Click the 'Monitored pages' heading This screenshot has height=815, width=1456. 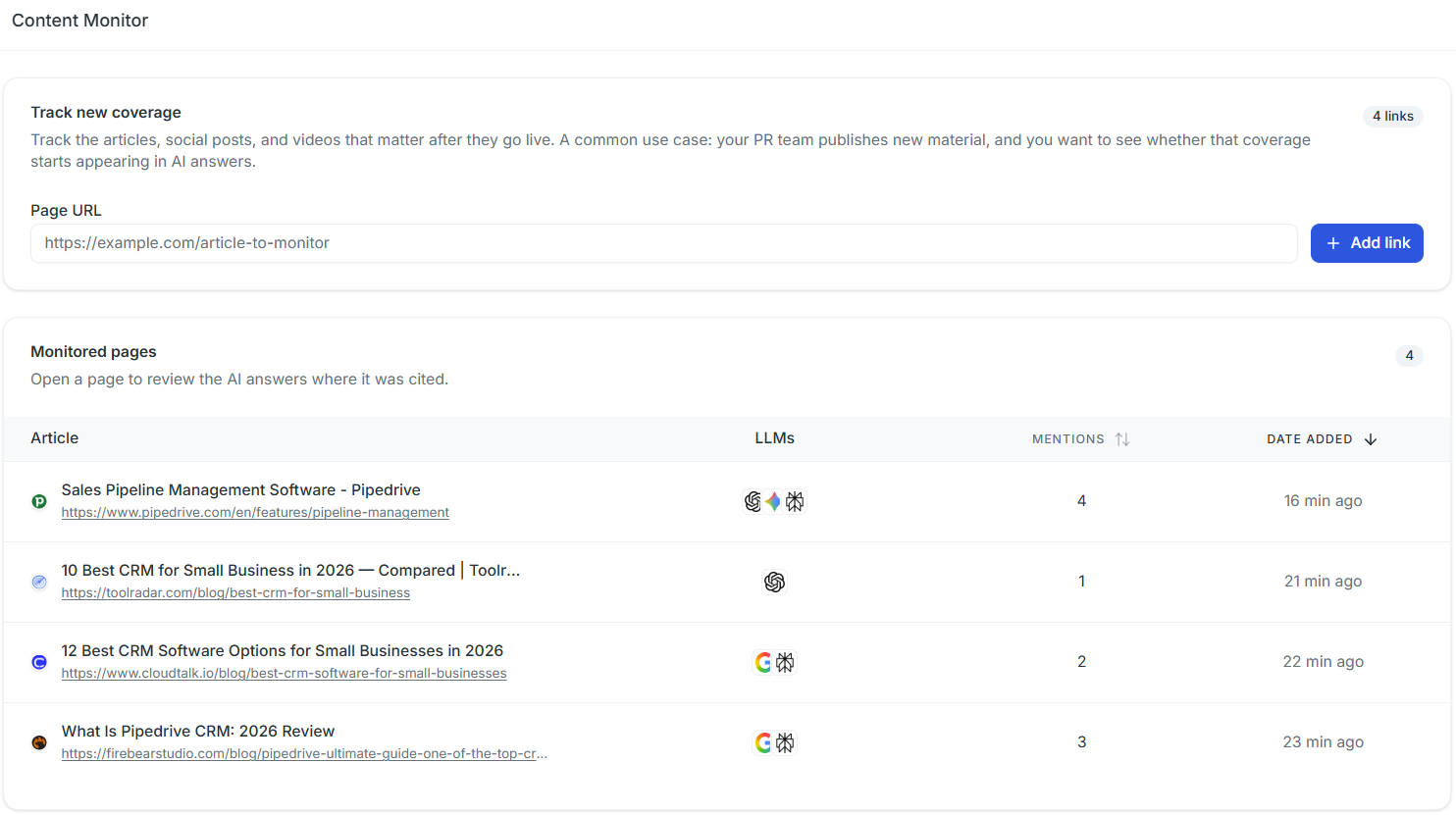(93, 352)
